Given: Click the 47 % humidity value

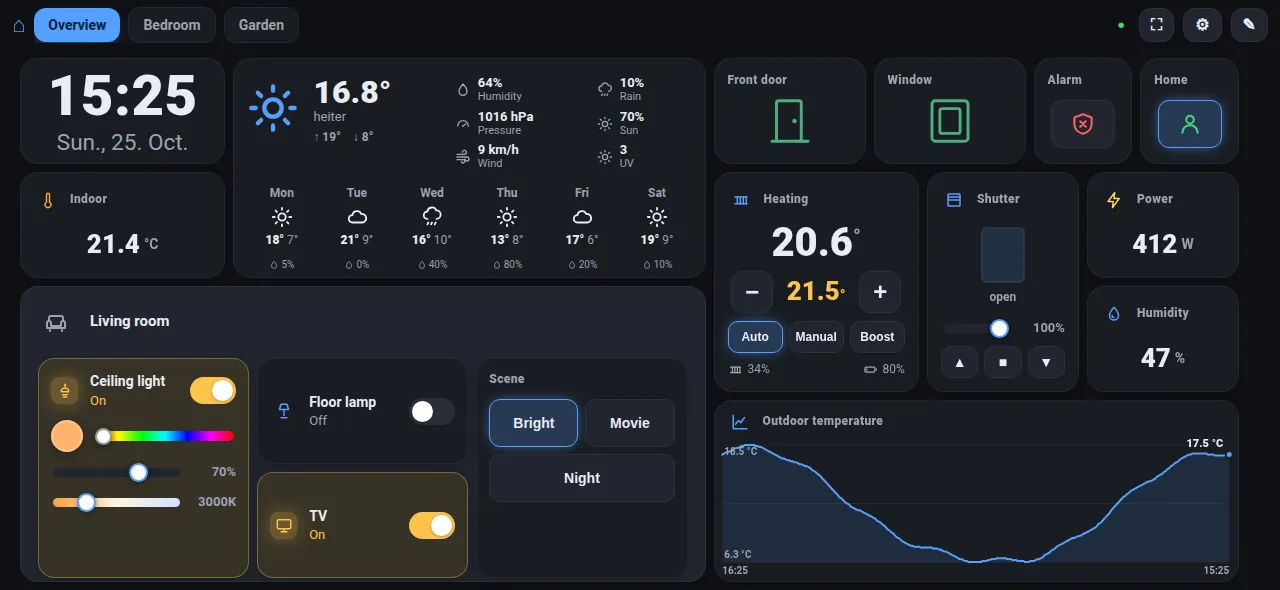Looking at the screenshot, I should tap(1163, 357).
